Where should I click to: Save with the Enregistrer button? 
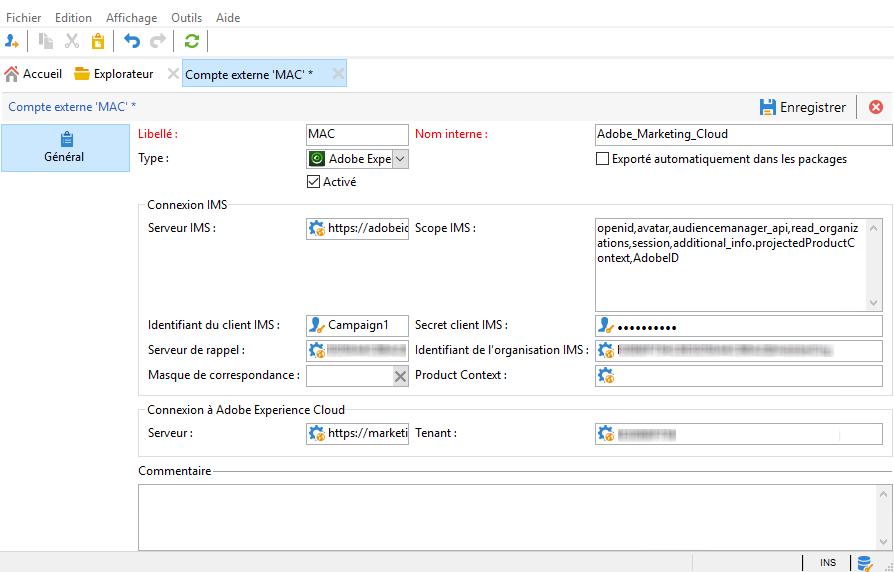(x=803, y=107)
